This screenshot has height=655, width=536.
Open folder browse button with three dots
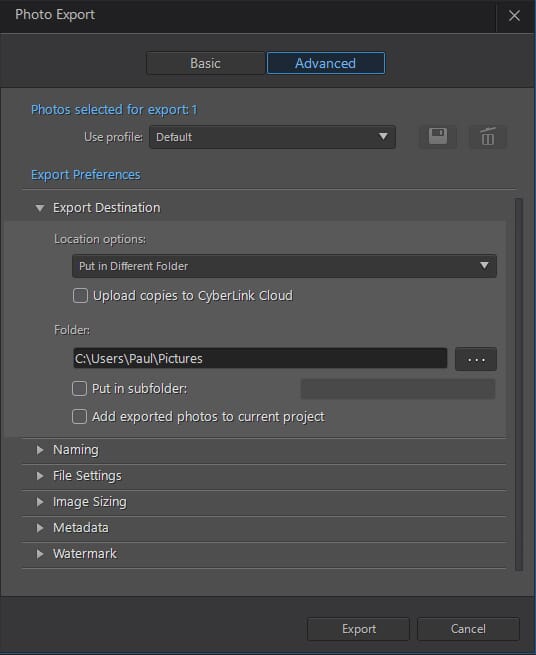(x=476, y=359)
